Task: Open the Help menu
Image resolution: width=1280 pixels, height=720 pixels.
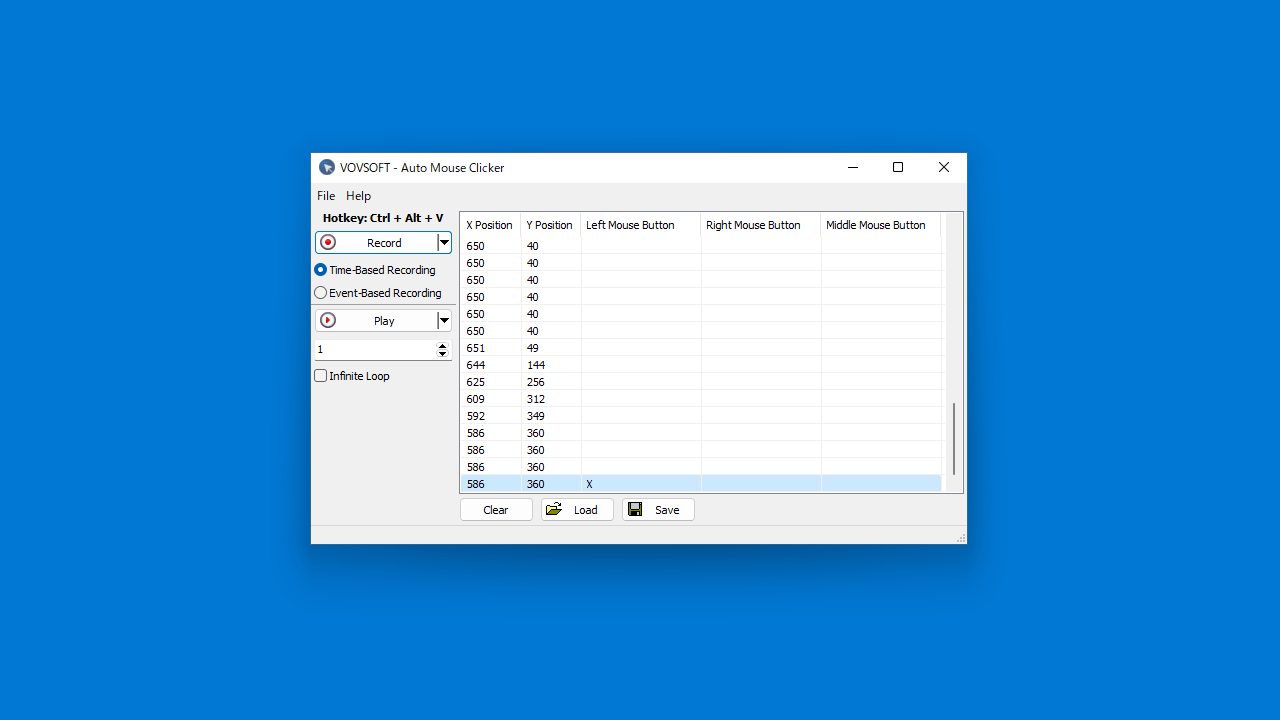Action: pos(358,196)
